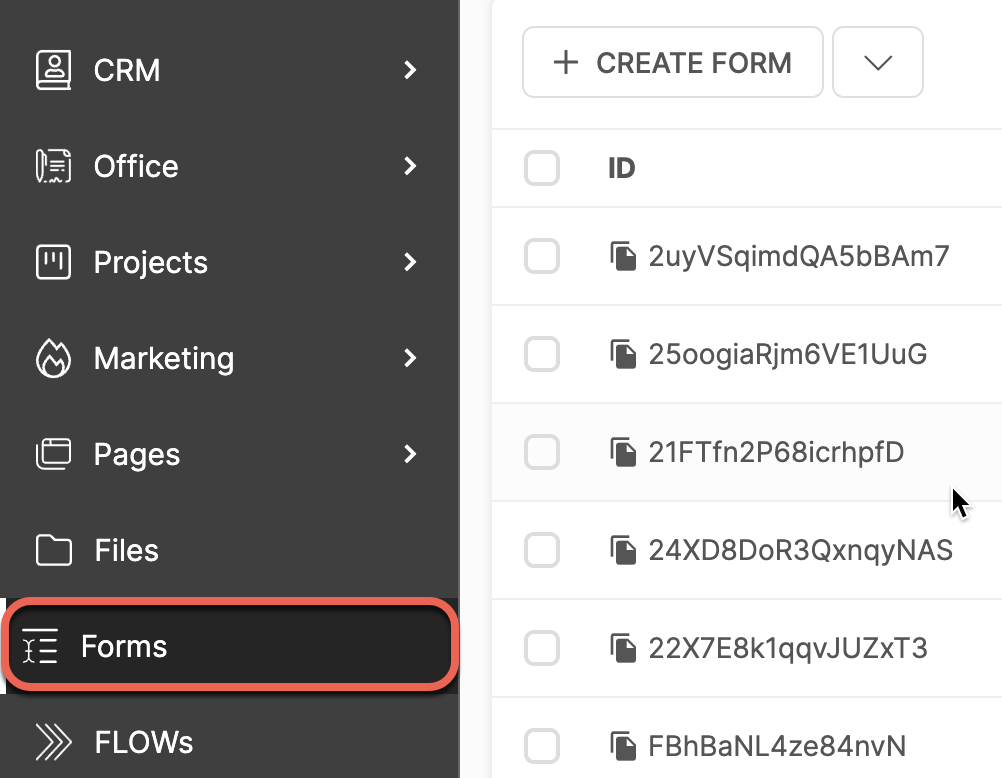Click the CRM contact book icon
1002x778 pixels.
coord(53,70)
